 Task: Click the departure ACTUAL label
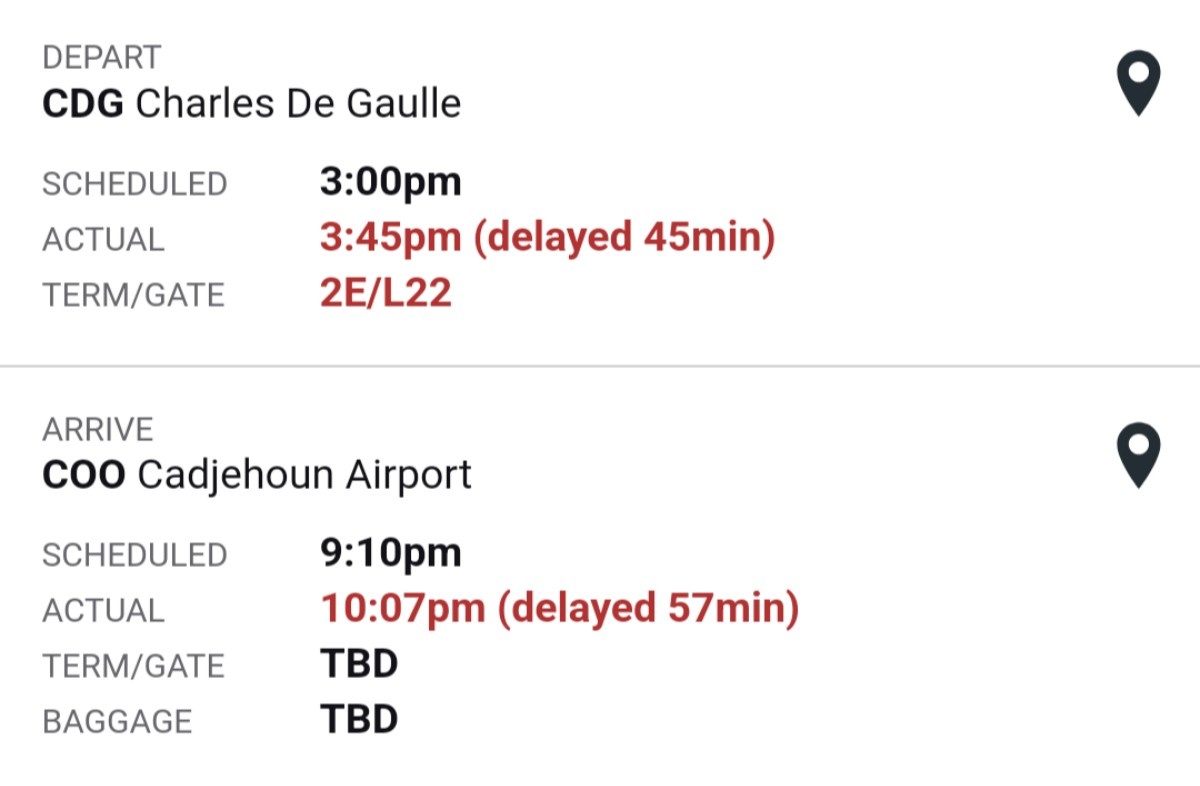103,240
